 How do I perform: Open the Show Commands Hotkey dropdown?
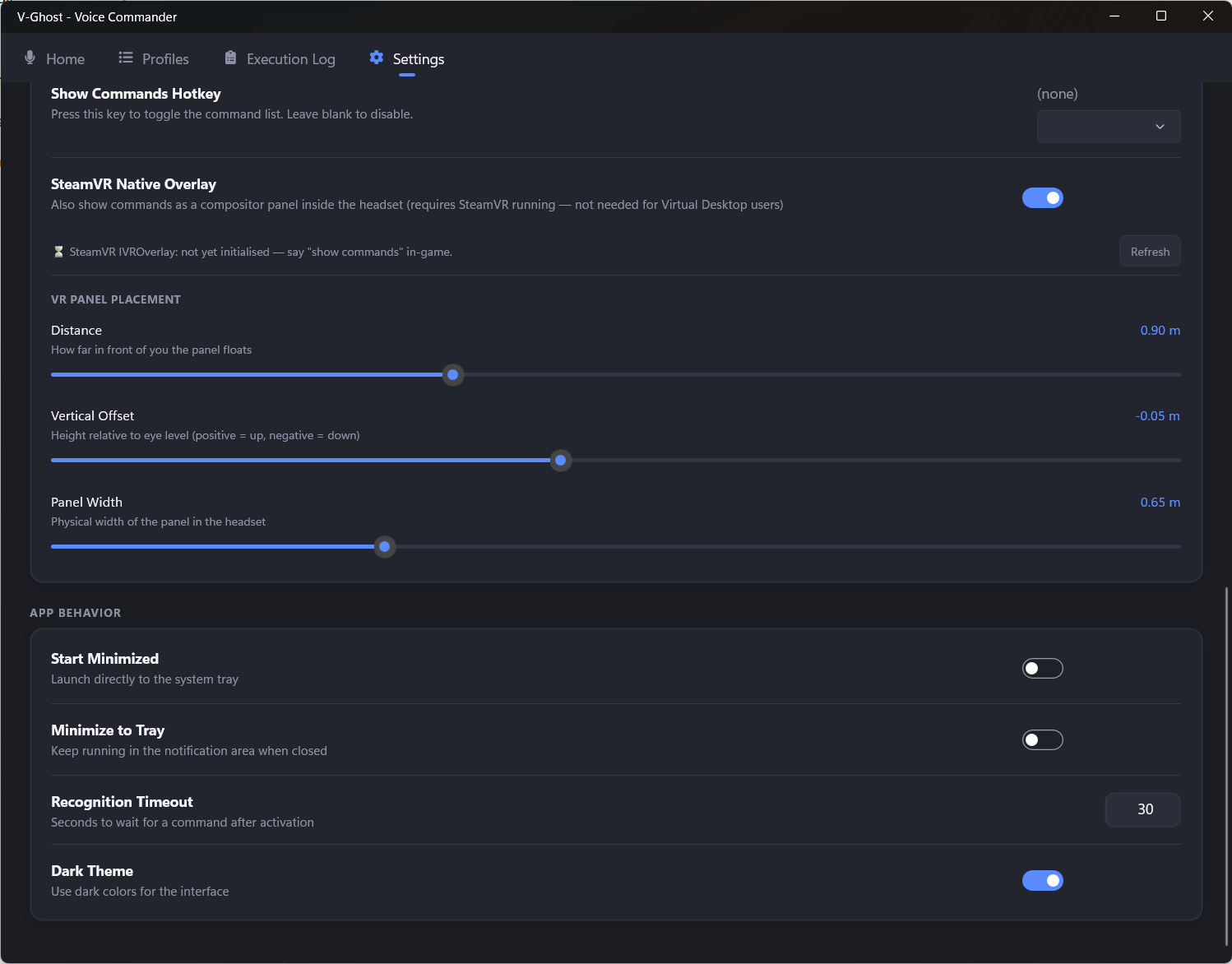(x=1108, y=127)
